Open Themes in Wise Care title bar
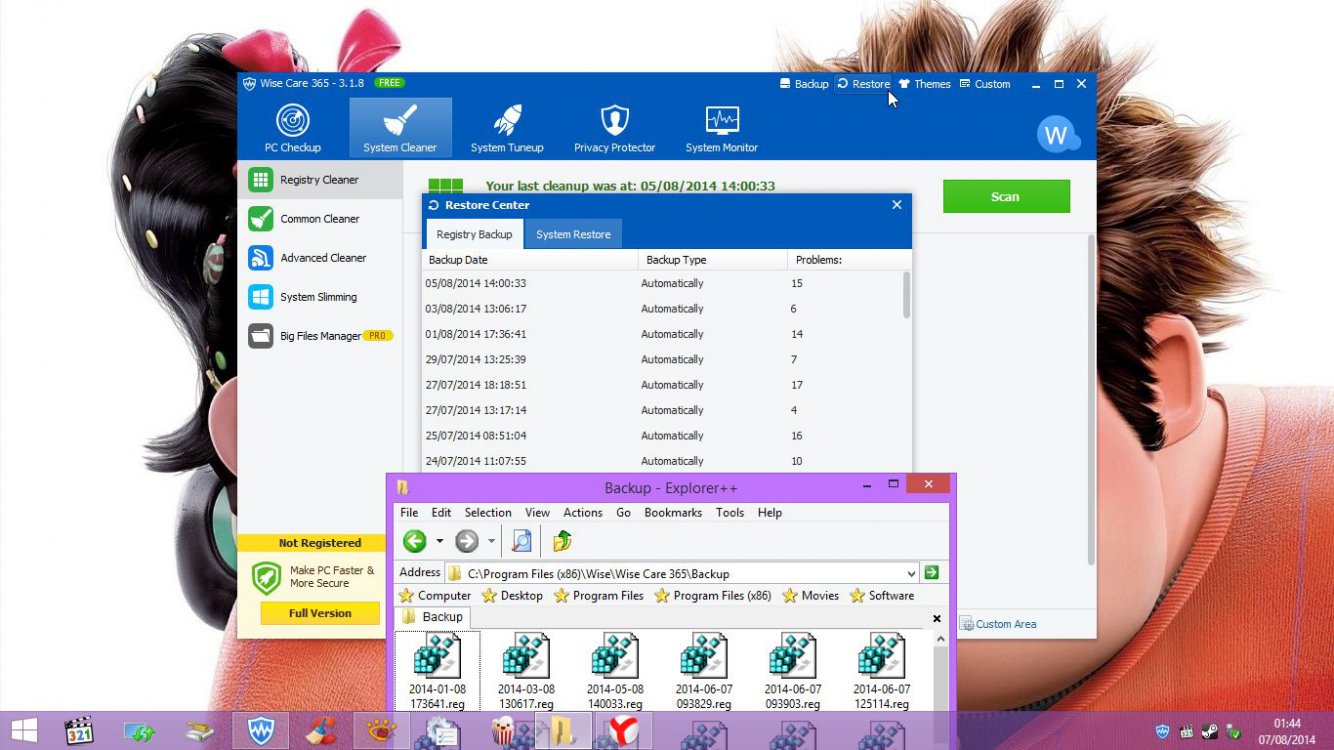Viewport: 1334px width, 750px height. click(x=924, y=84)
